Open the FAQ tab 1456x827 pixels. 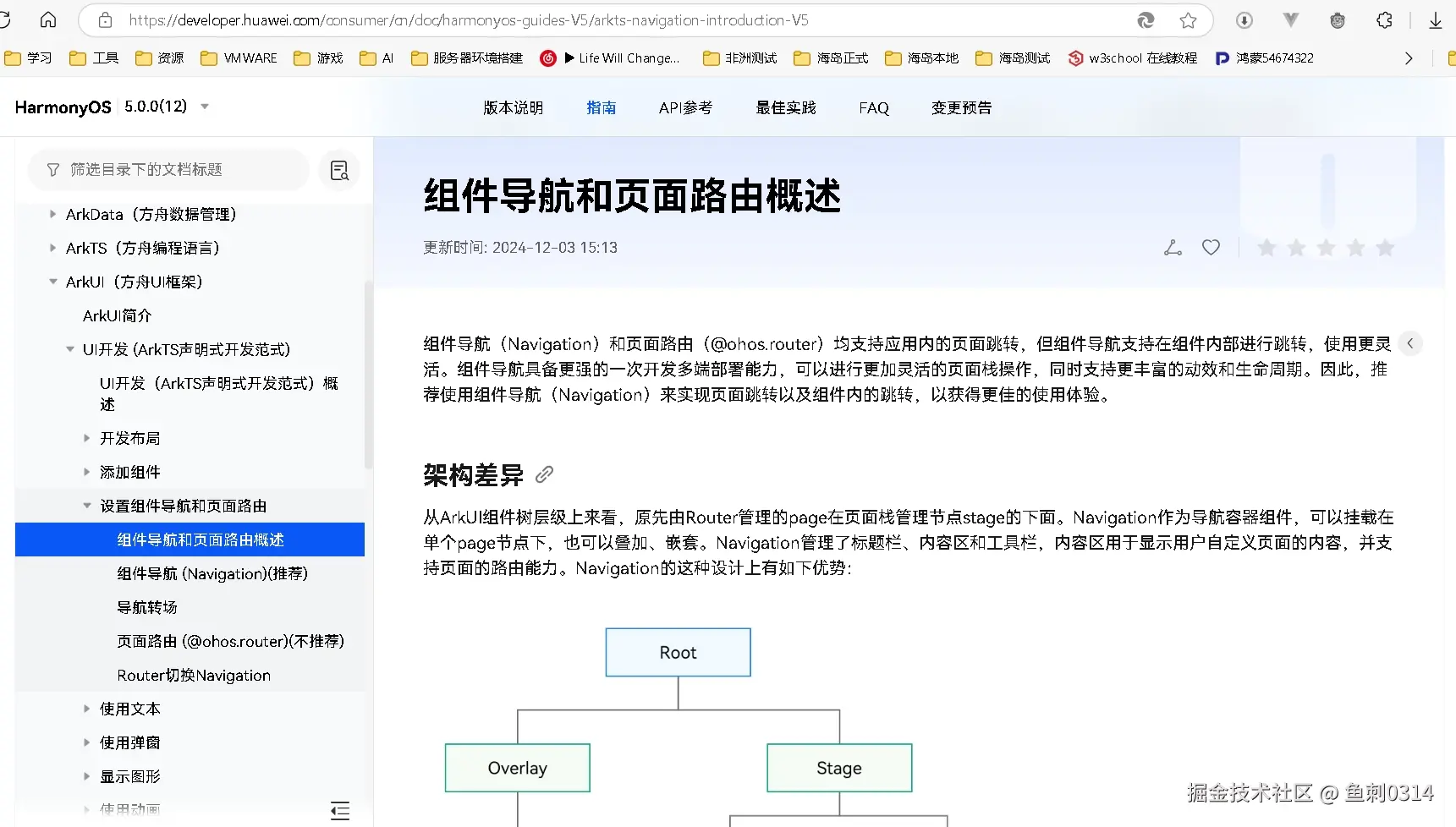(x=874, y=107)
